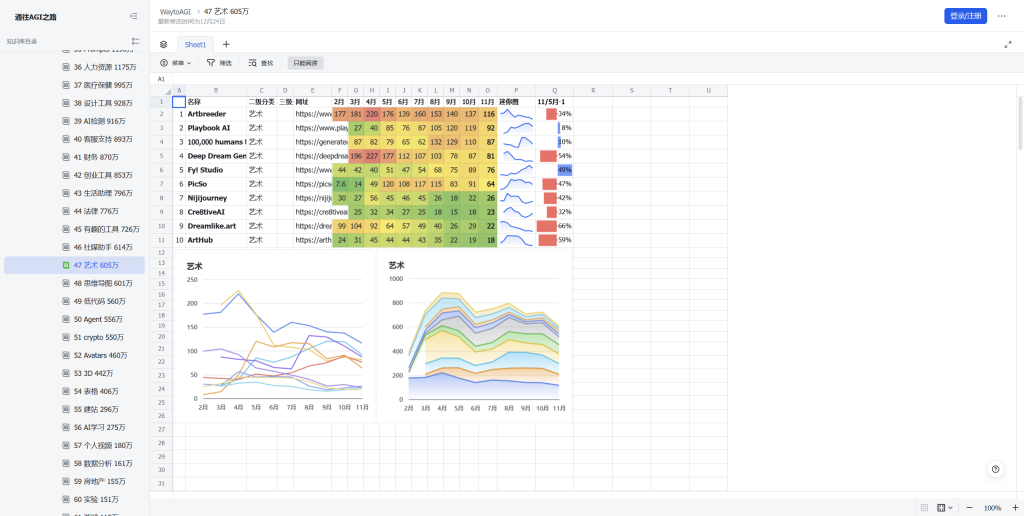Open the help question mark button
The height and width of the screenshot is (516, 1024).
(995, 469)
